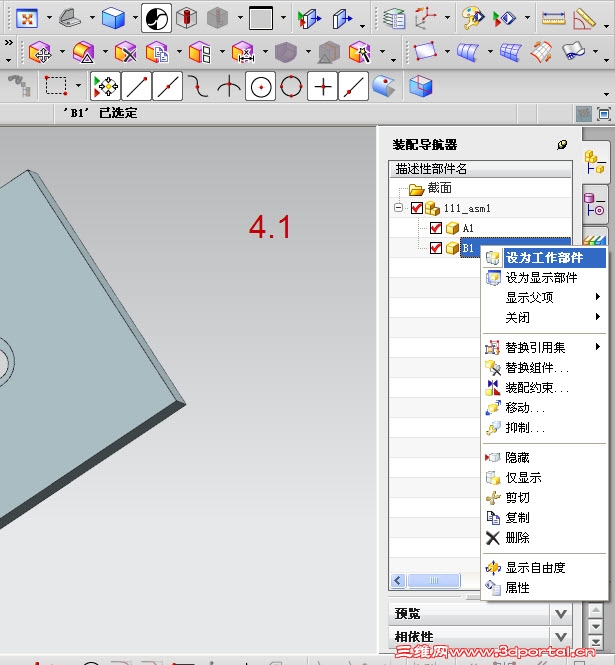Expand the 预览 panel section

point(561,614)
